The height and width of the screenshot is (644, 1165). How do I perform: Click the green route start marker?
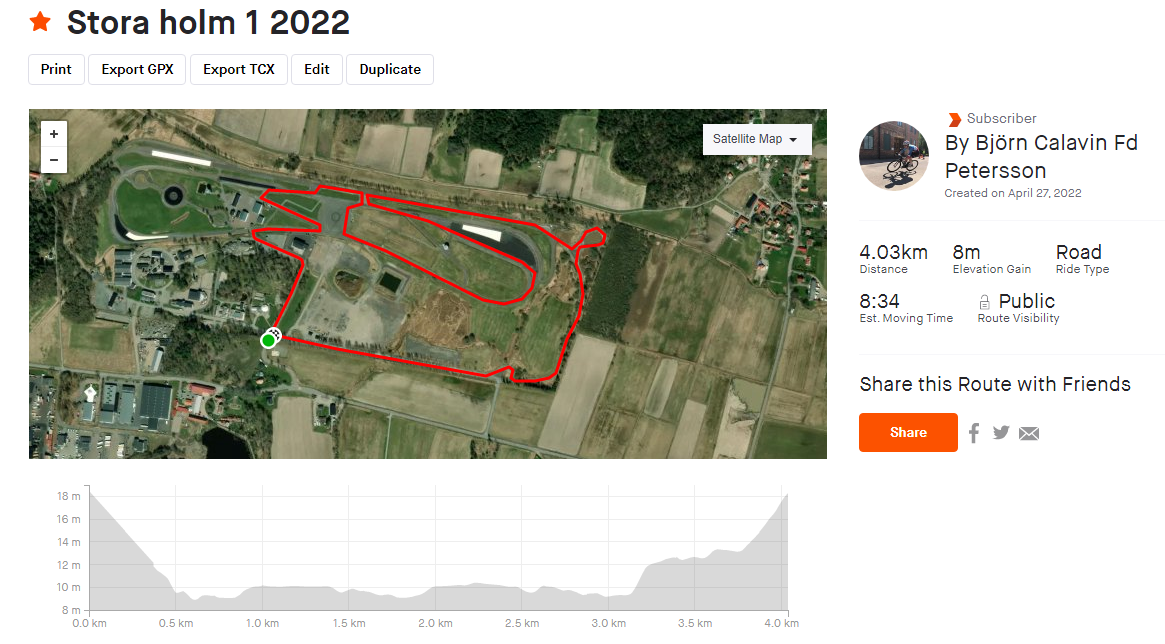(x=268, y=340)
